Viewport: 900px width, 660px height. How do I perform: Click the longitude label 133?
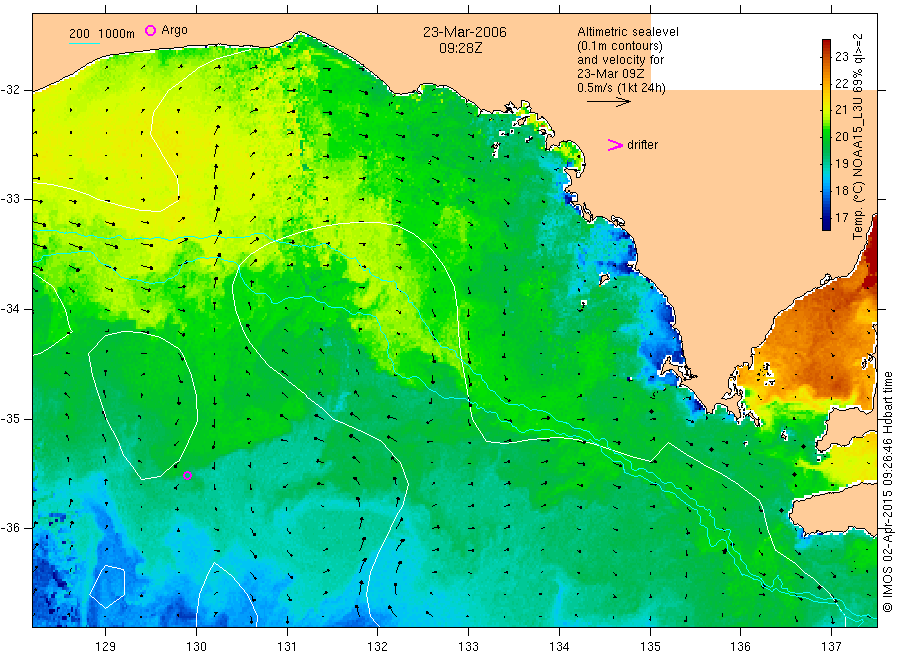[468, 647]
